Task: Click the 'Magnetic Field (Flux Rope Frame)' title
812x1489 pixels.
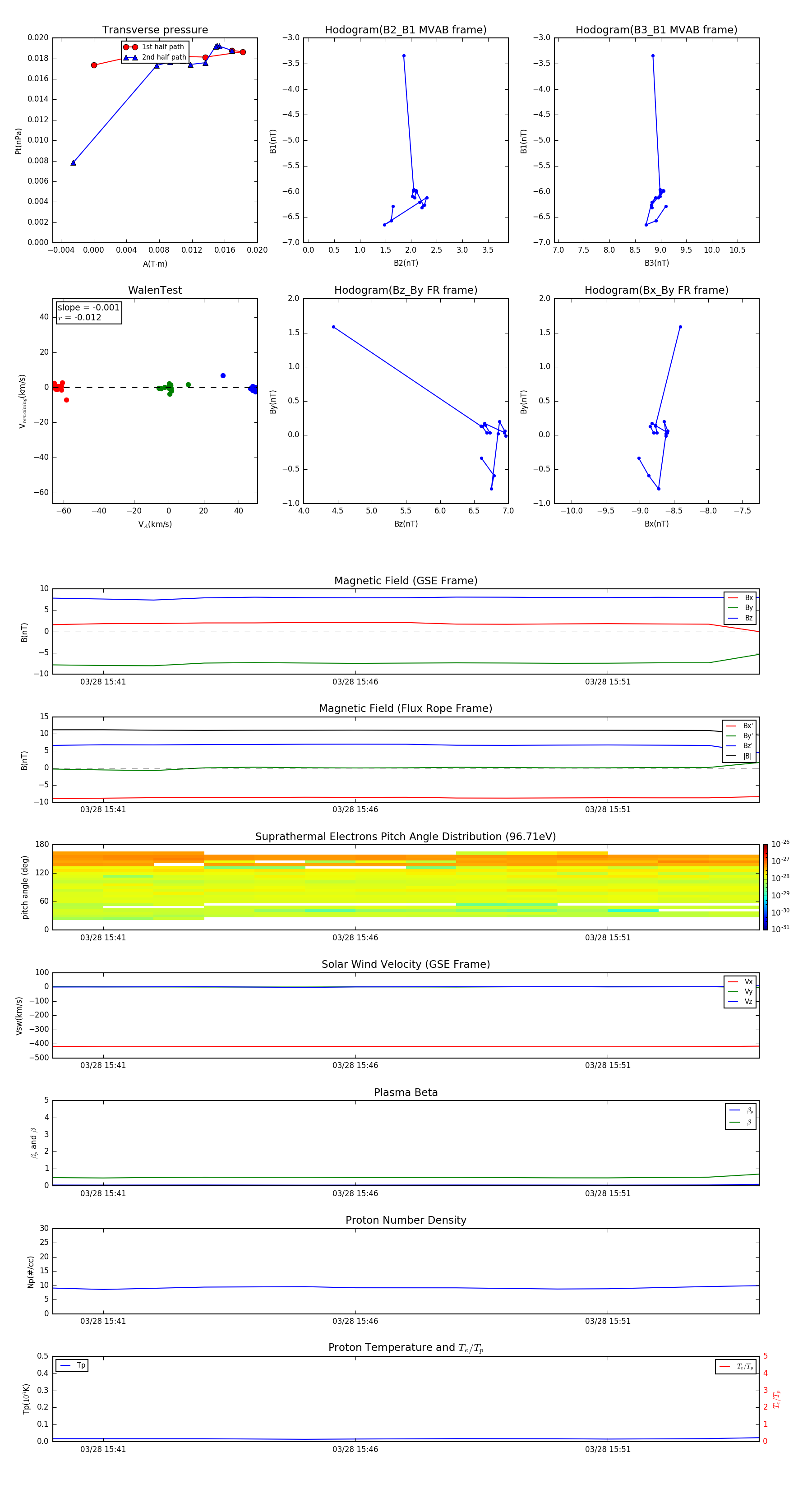Action: click(406, 709)
